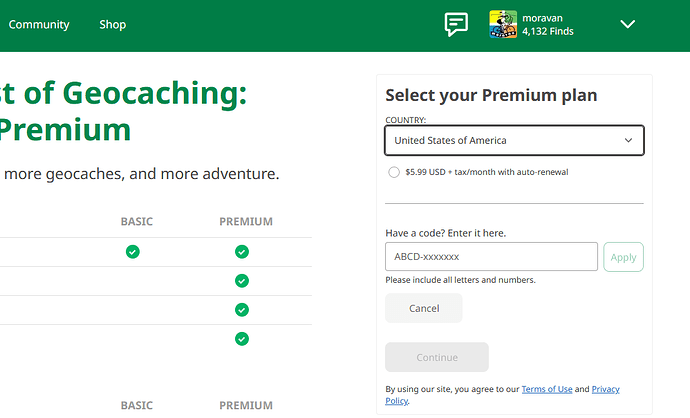
Task: Select the $5.99 USD monthly plan radio button
Action: 394,172
